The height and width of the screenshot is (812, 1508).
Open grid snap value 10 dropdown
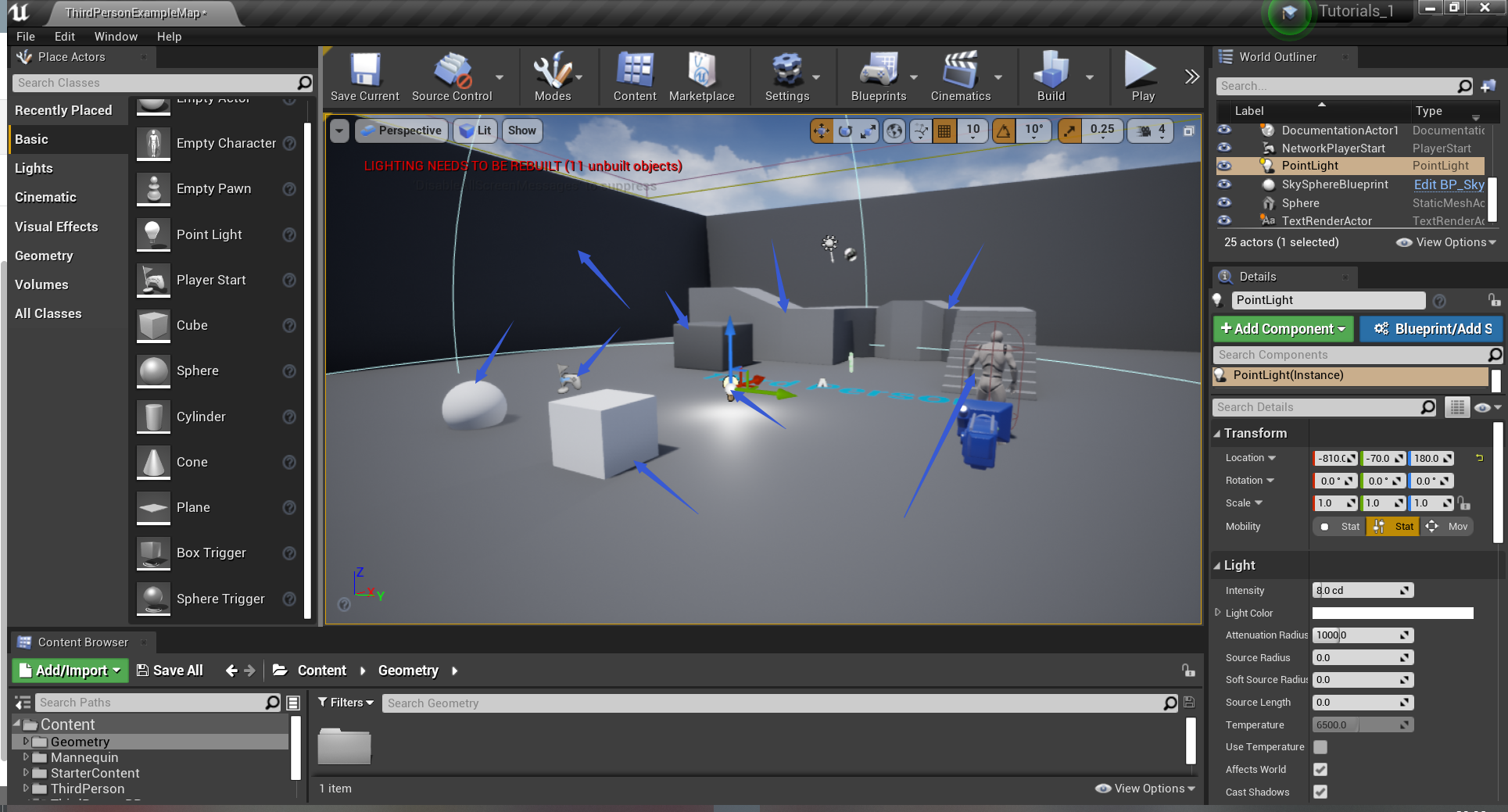[x=972, y=131]
